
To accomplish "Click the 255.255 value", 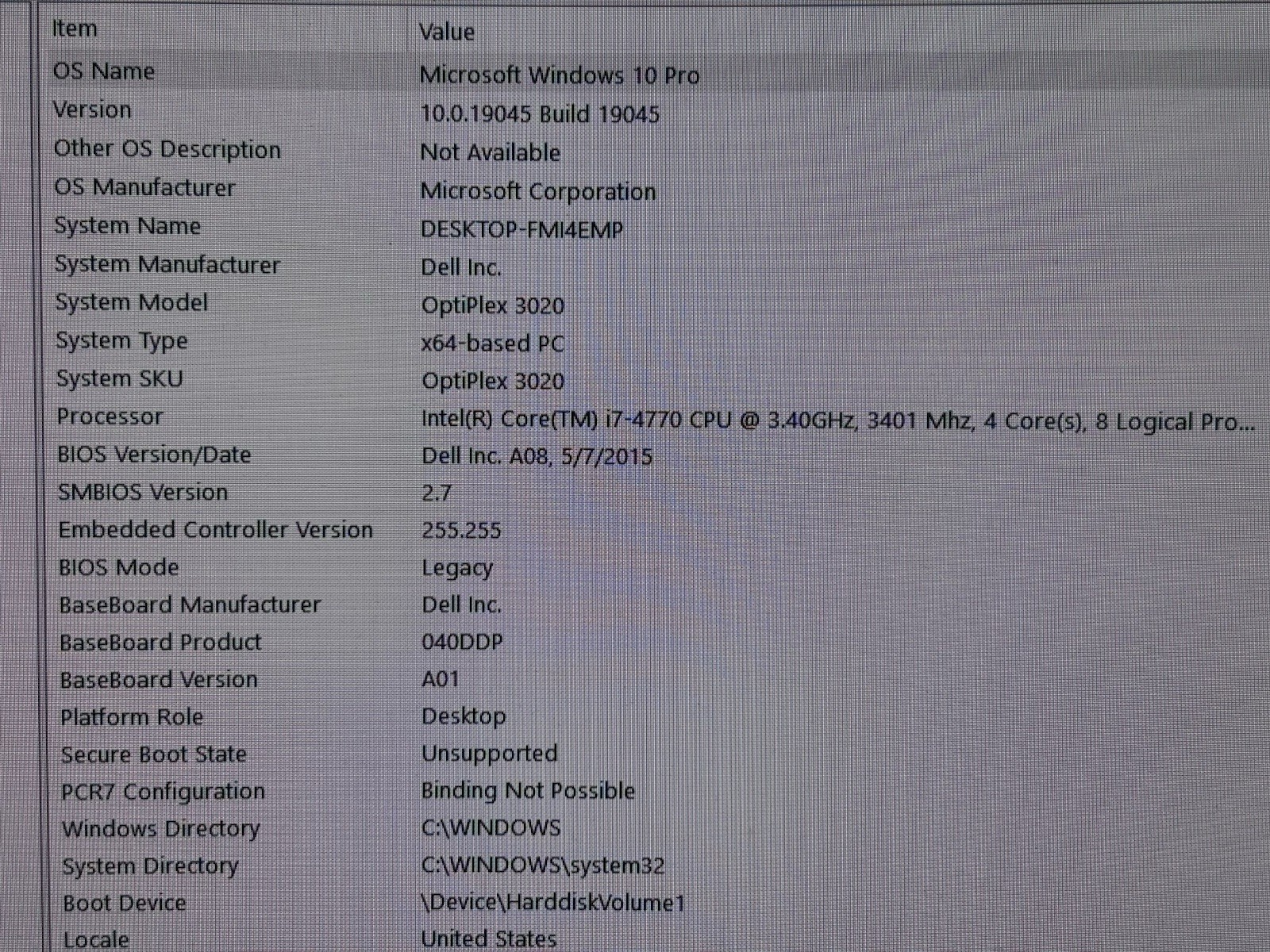I will tap(461, 531).
